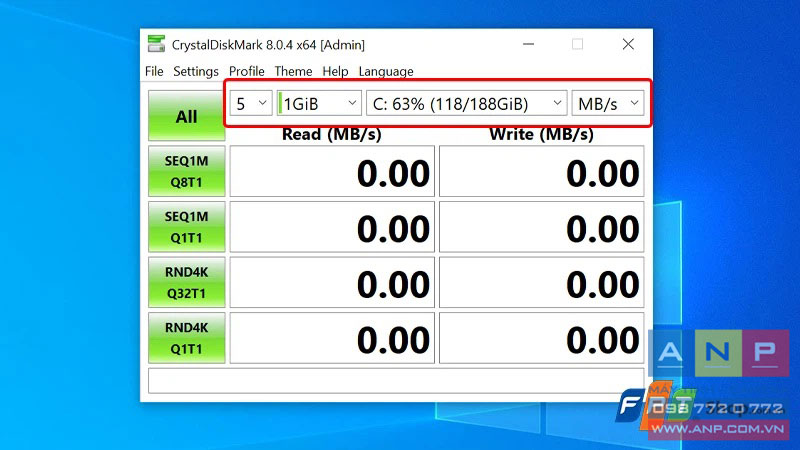Close the CrystalDiskMark window
The height and width of the screenshot is (450, 800).
pyautogui.click(x=628, y=44)
